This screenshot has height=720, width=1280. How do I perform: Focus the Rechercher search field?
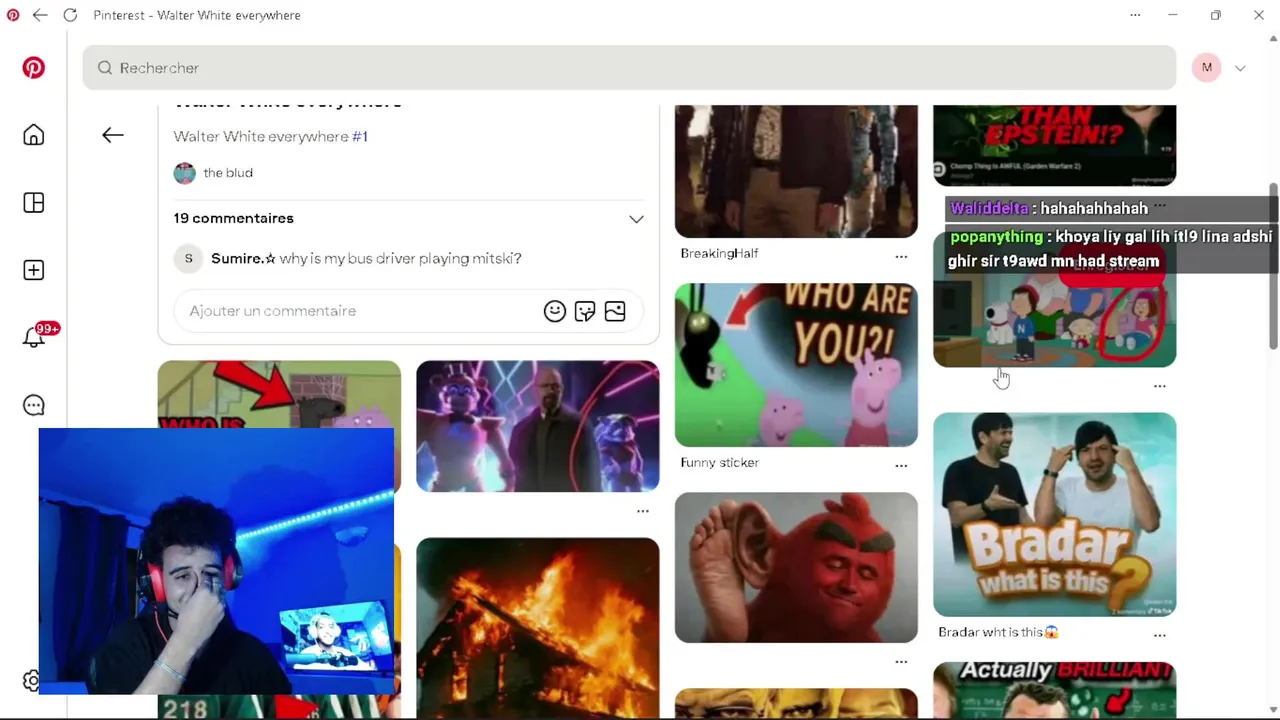[629, 68]
